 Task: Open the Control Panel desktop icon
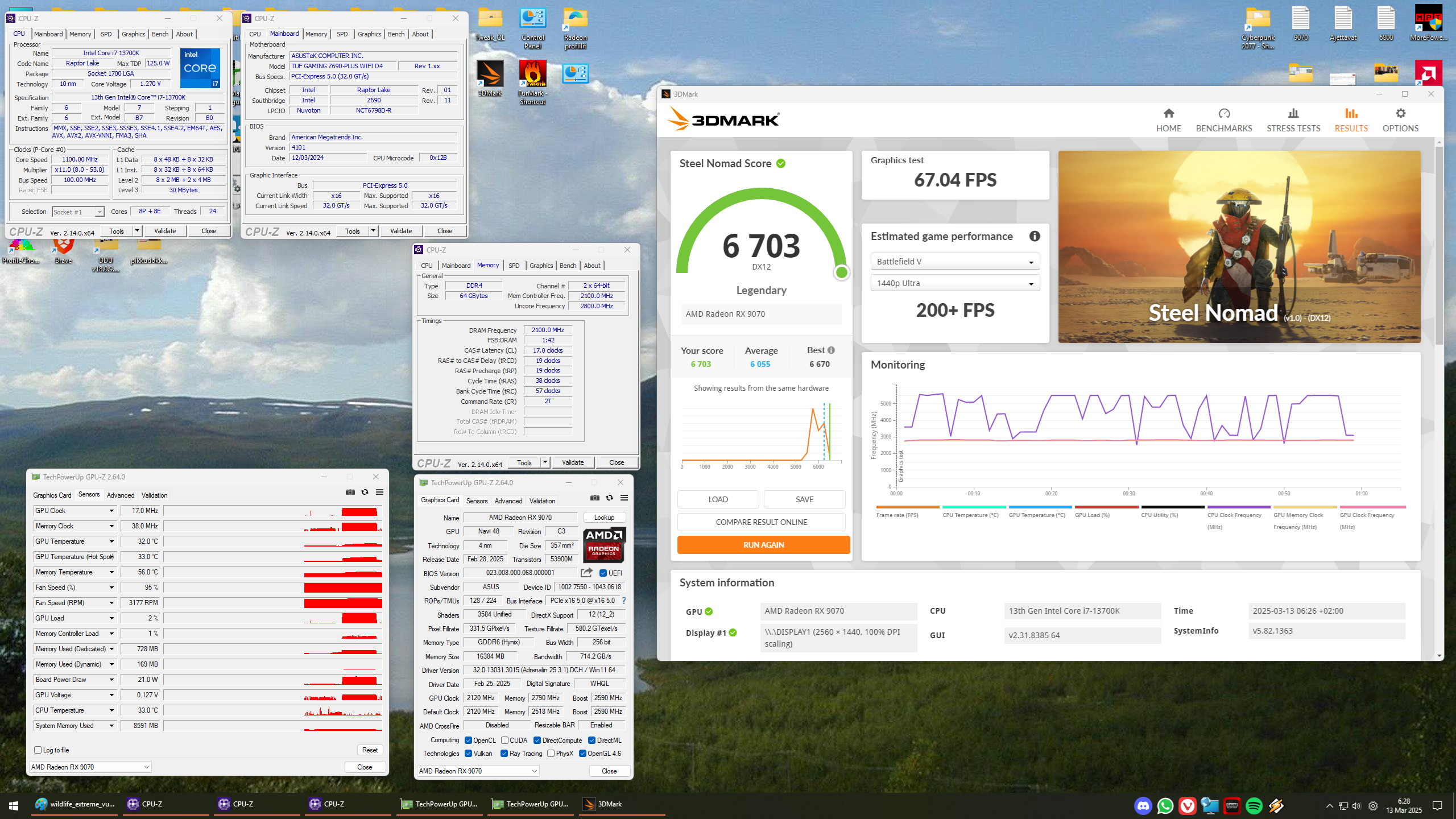[532, 28]
